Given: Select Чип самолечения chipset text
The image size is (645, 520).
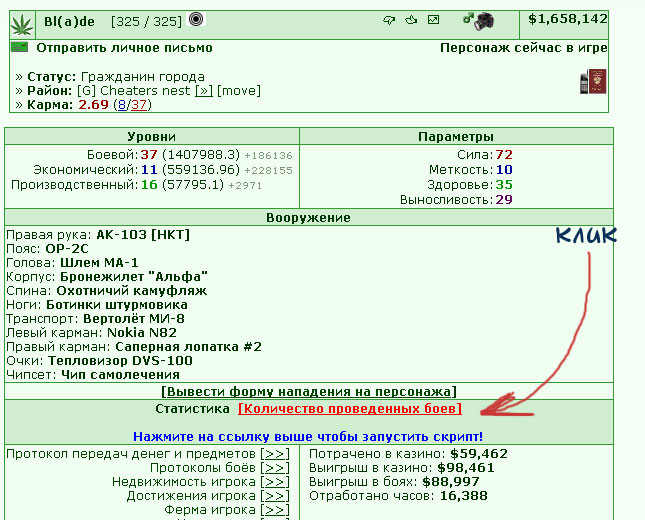Looking at the screenshot, I should 120,374.
